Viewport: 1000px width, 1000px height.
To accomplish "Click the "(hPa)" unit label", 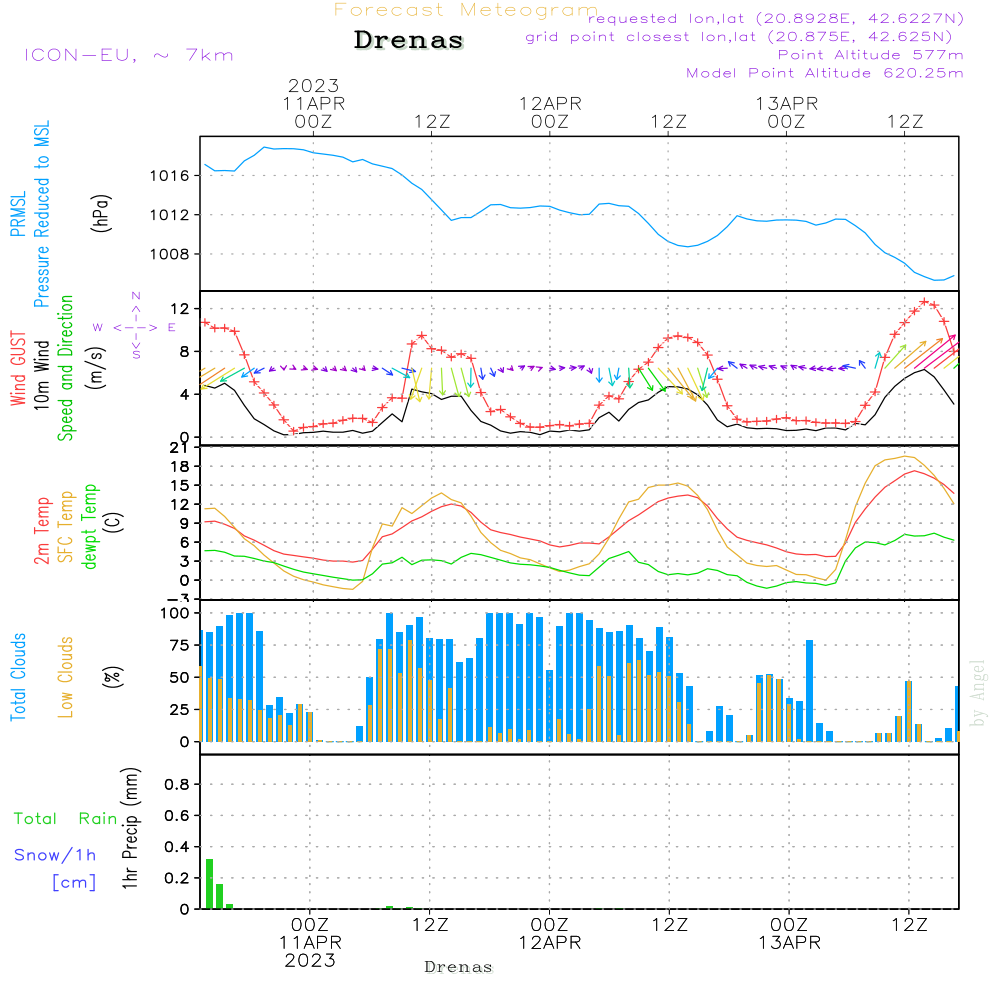I will point(101,213).
